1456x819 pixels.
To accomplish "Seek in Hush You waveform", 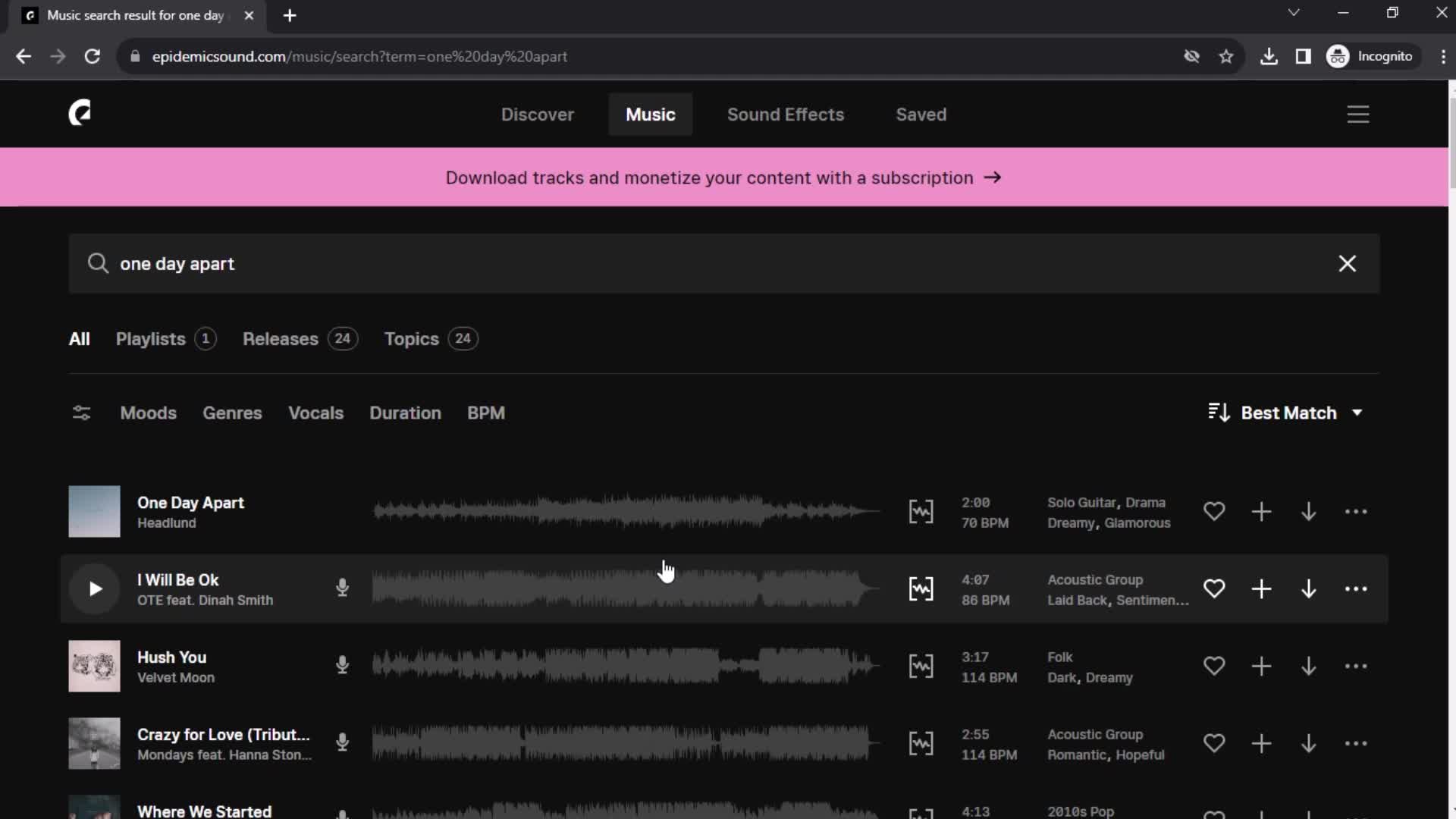I will tap(626, 667).
